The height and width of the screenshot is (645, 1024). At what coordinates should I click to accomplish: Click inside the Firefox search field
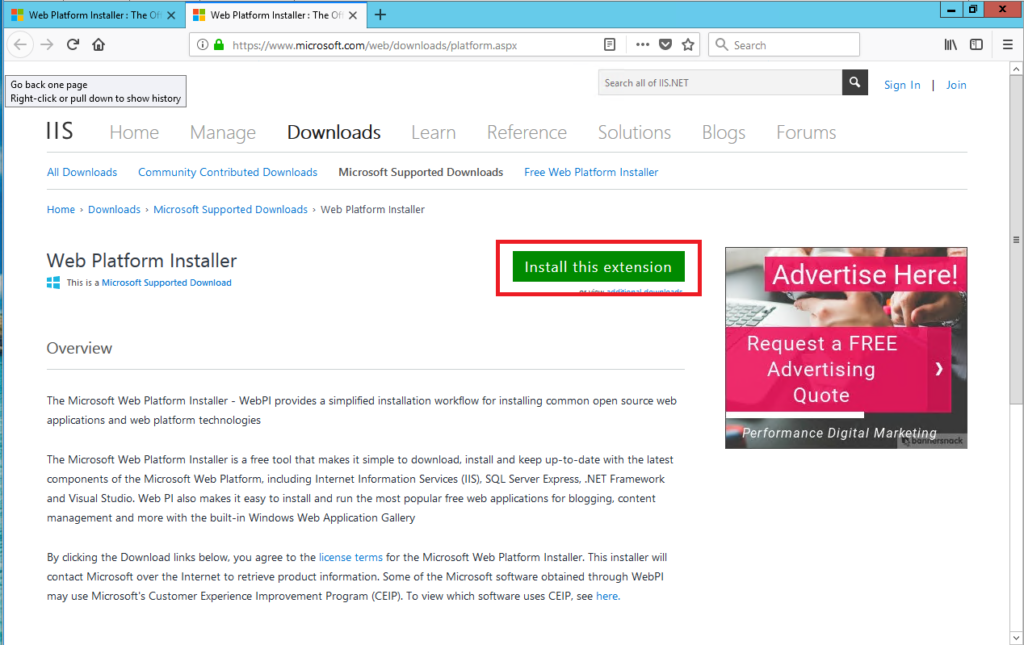click(x=784, y=44)
